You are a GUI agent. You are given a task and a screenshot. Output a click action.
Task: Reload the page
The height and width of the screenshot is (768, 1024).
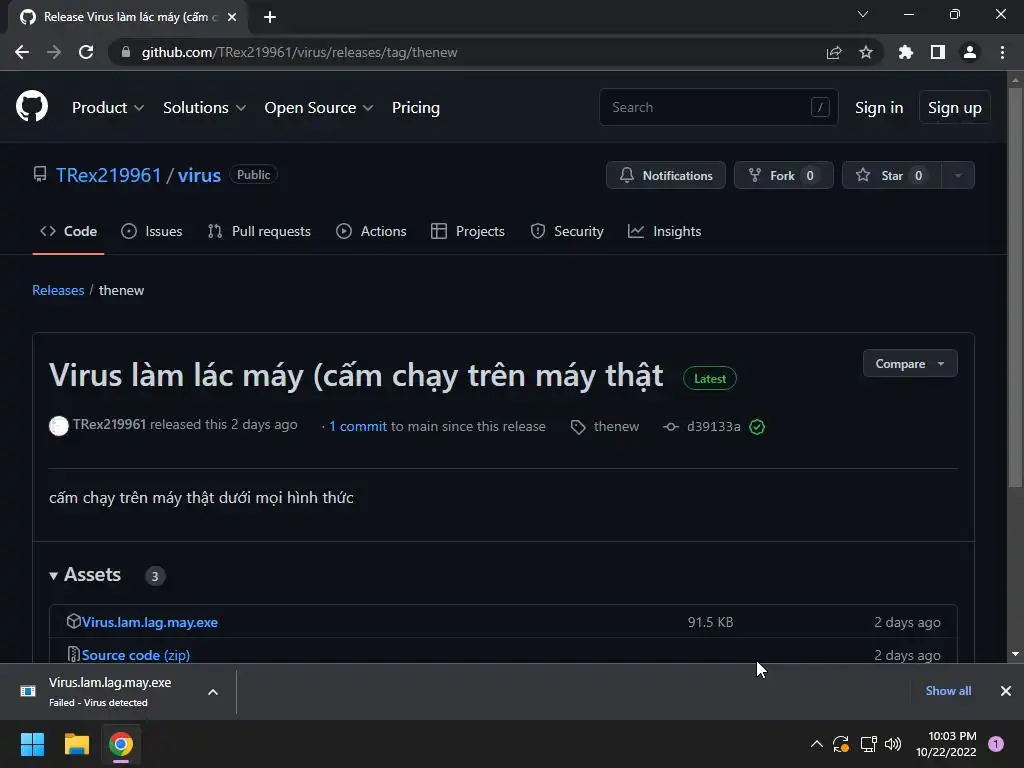(86, 52)
